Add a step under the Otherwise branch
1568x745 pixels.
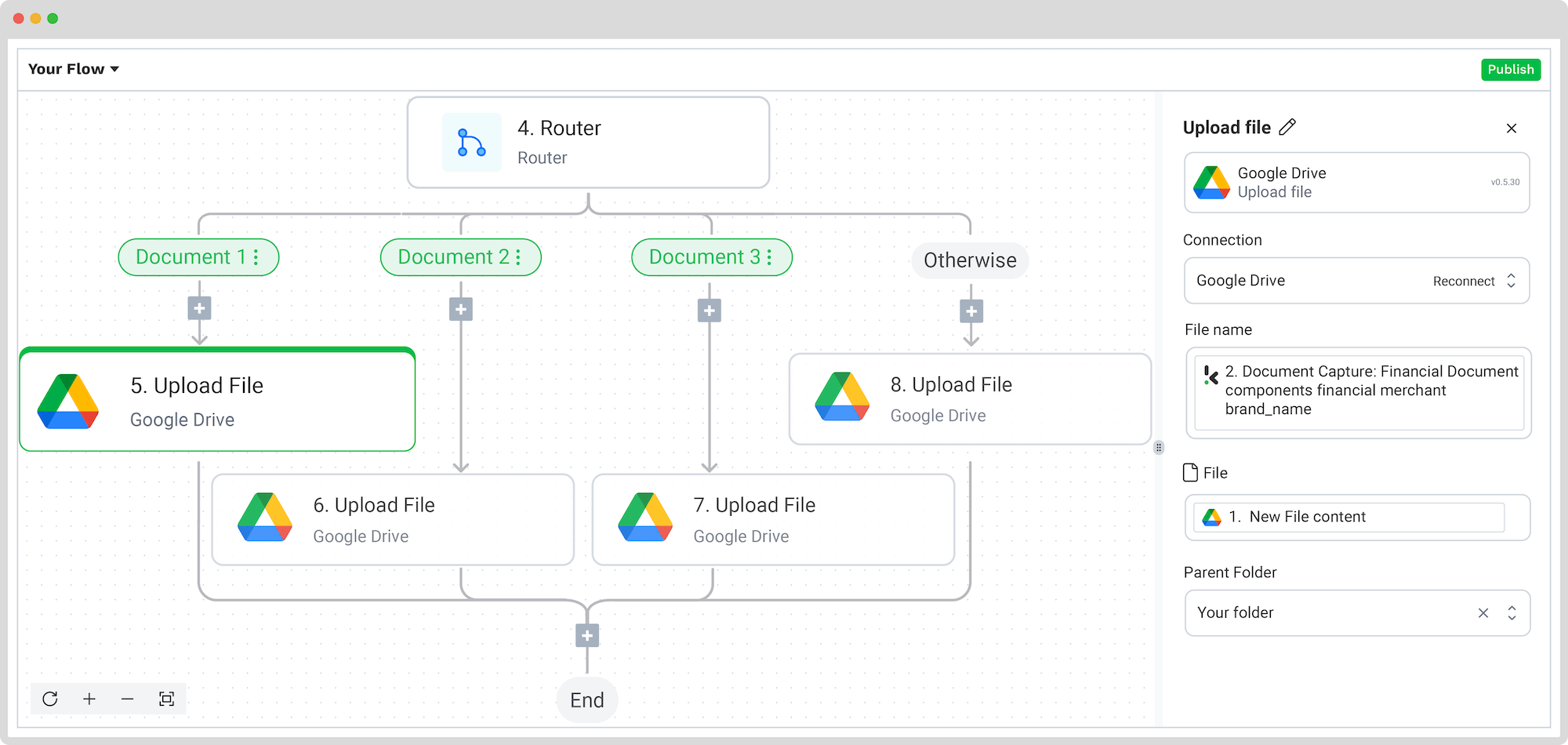971,311
